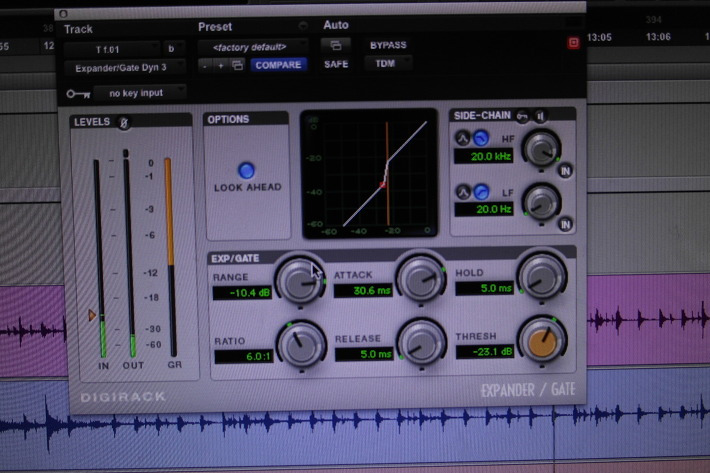Click the Range value field -10.4 dB

click(242, 293)
